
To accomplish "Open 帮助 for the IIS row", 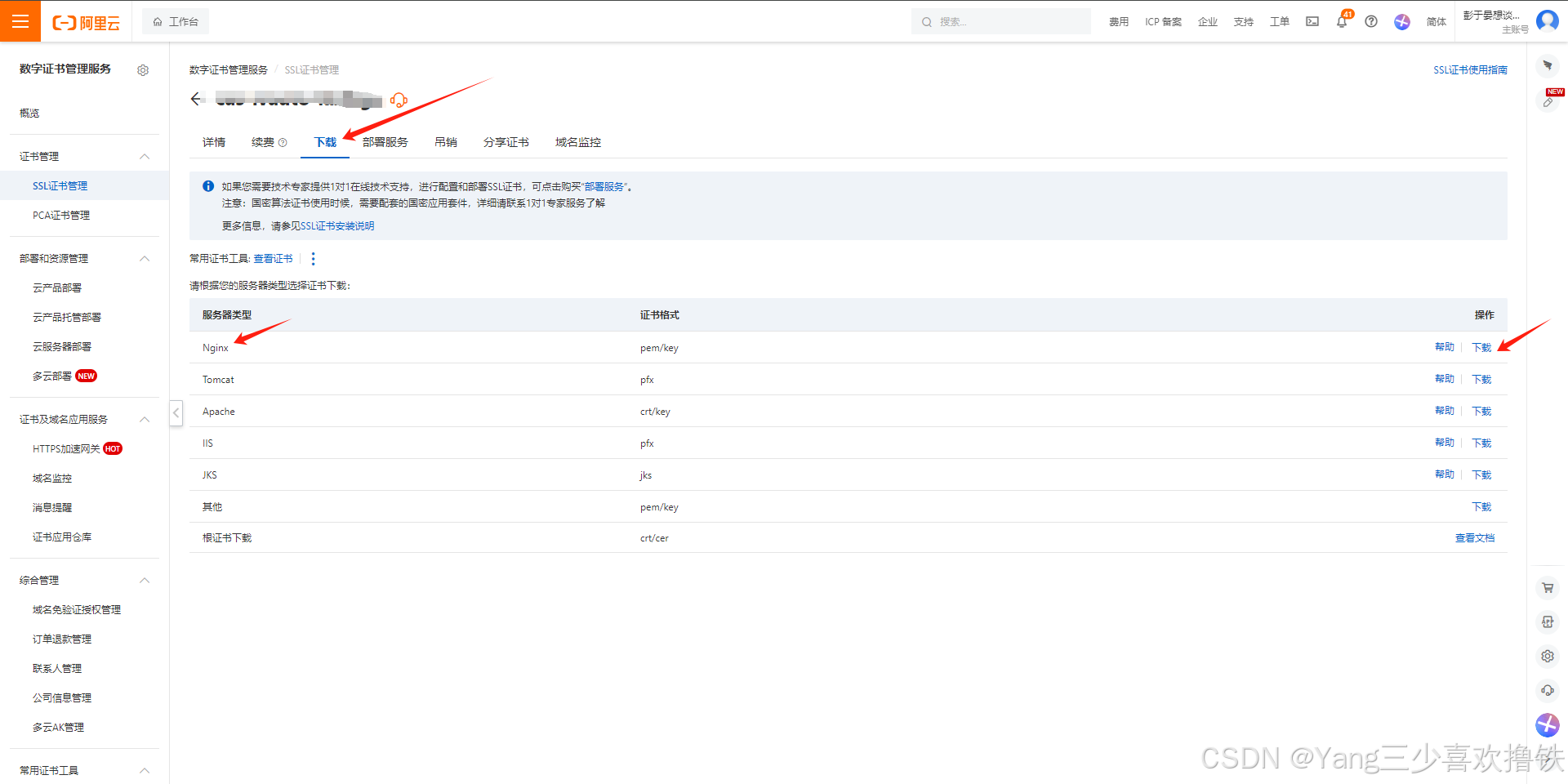I will pyautogui.click(x=1445, y=443).
